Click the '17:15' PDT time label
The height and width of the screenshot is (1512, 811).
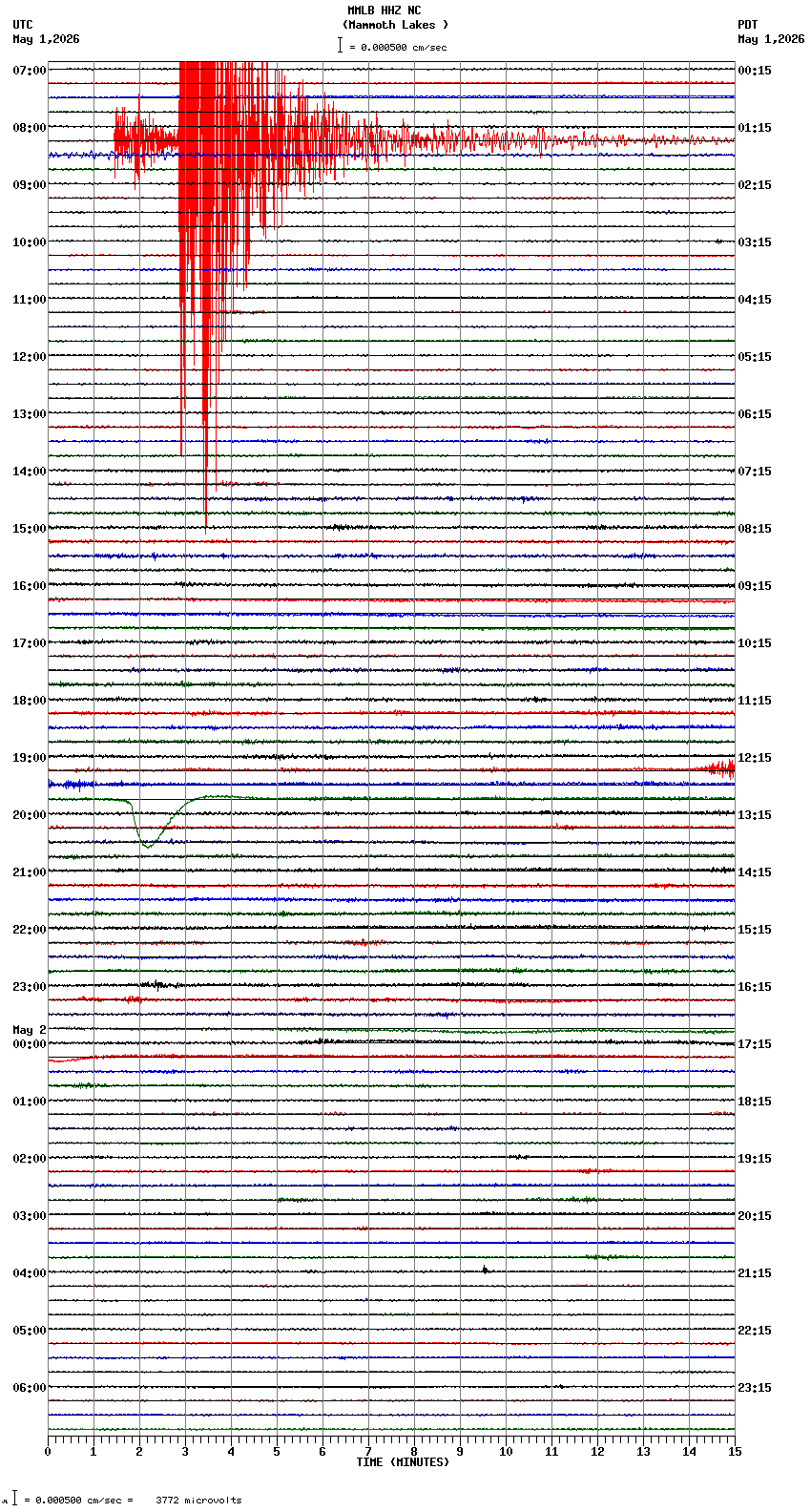coord(755,1044)
